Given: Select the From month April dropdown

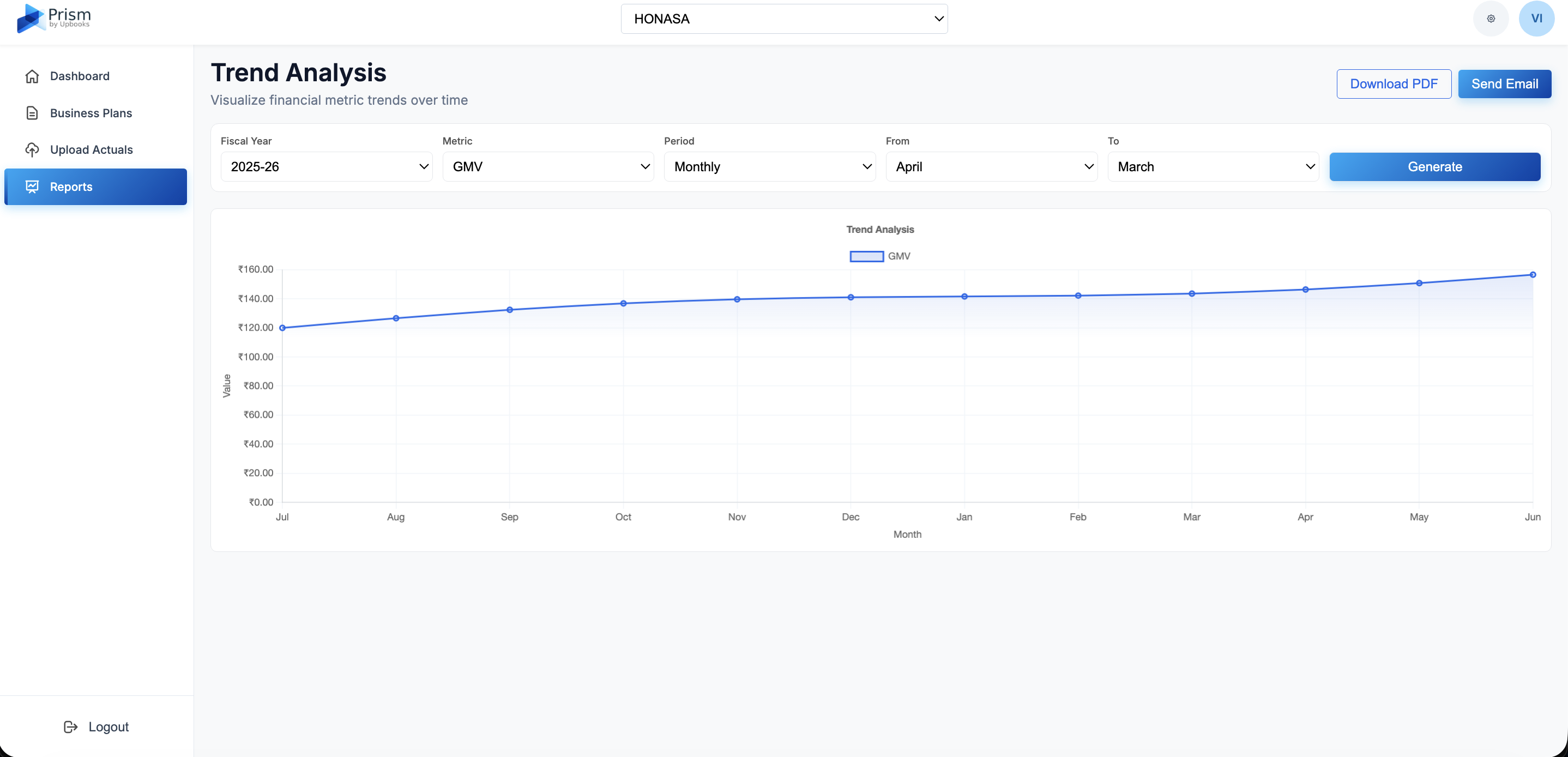Looking at the screenshot, I should pos(991,167).
